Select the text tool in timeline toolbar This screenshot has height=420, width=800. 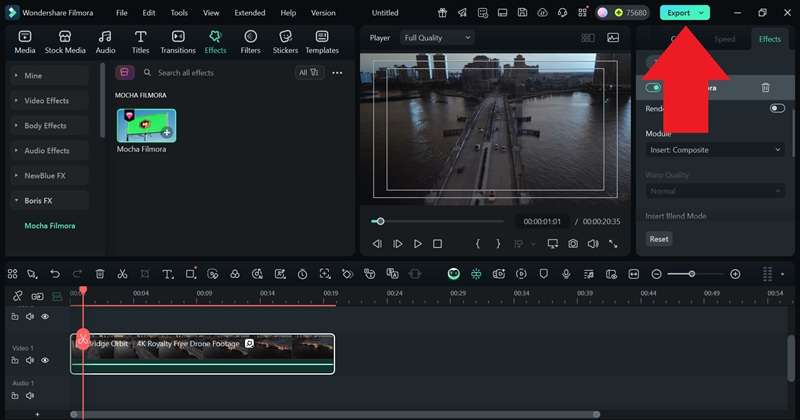point(167,274)
